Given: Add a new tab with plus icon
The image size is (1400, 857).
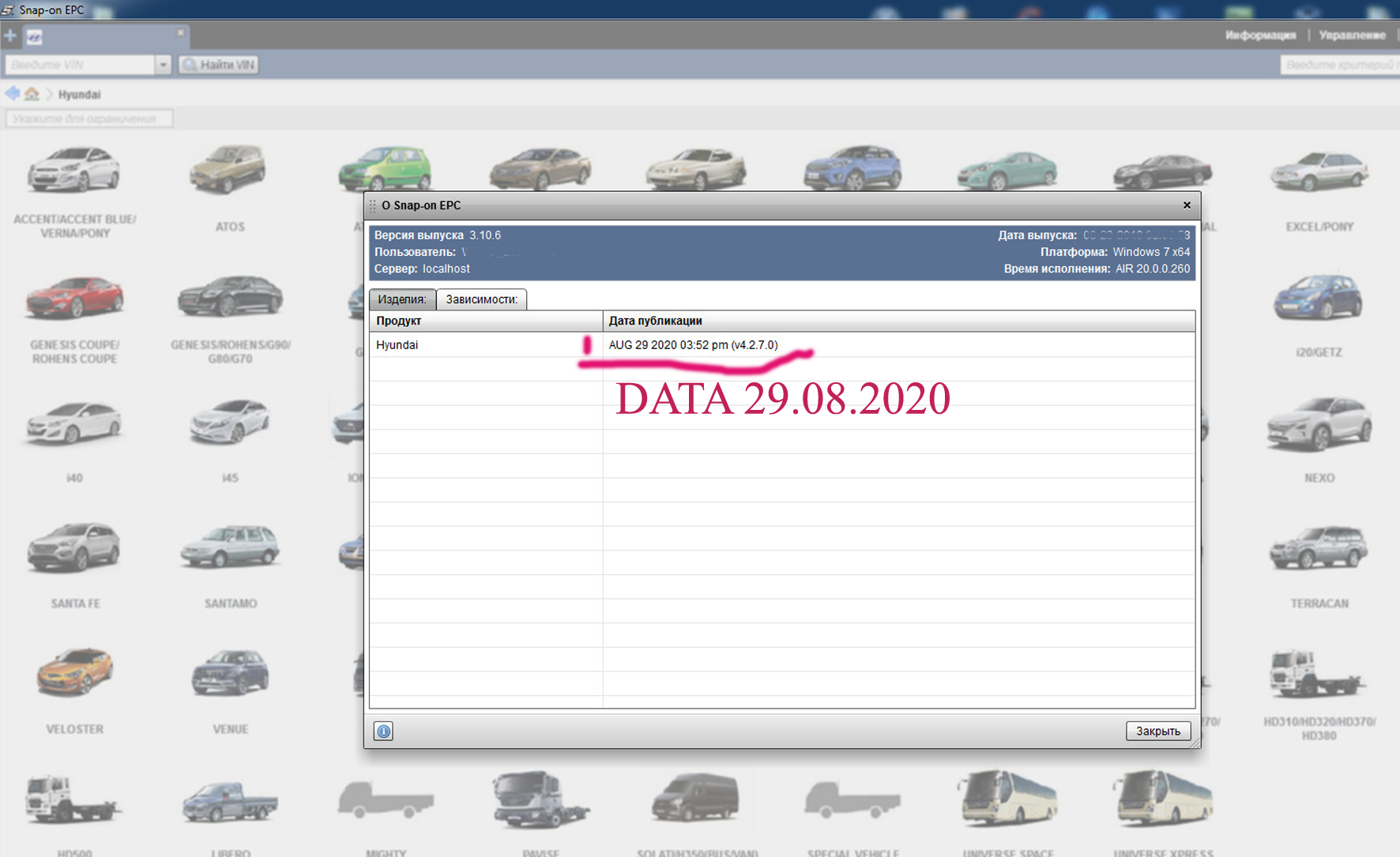Looking at the screenshot, I should (x=10, y=36).
